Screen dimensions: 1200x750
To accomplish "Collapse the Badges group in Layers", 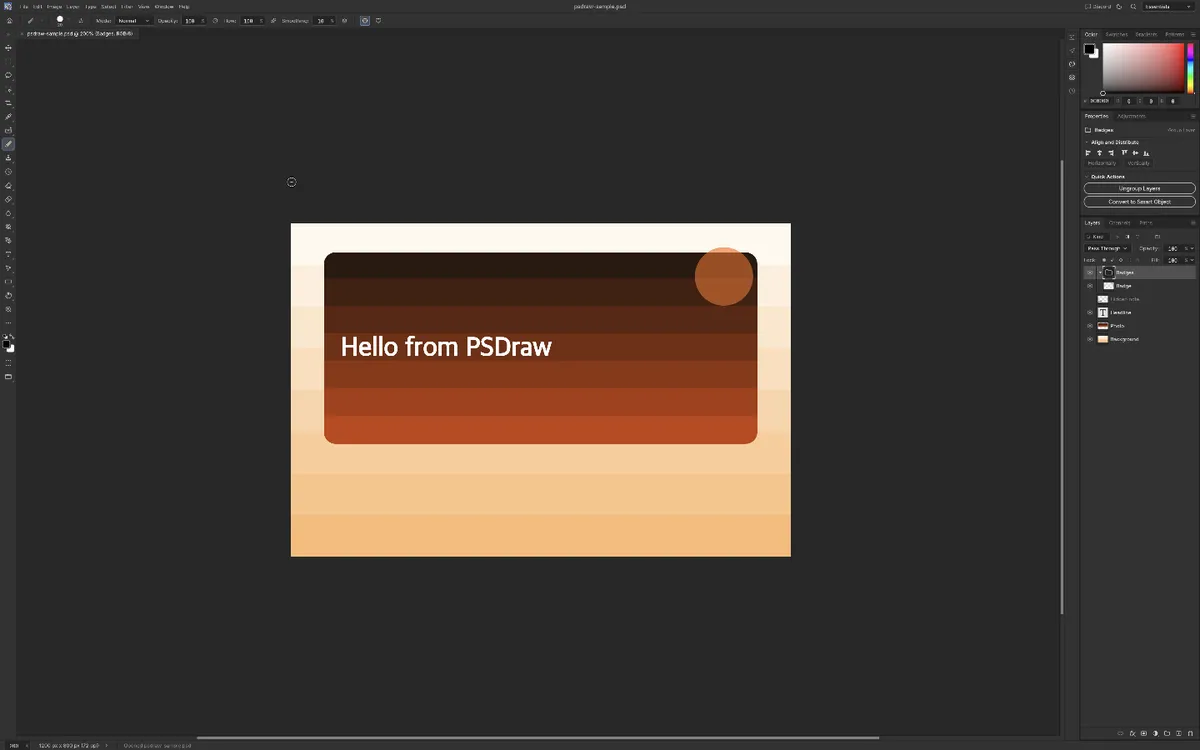I will click(1100, 272).
